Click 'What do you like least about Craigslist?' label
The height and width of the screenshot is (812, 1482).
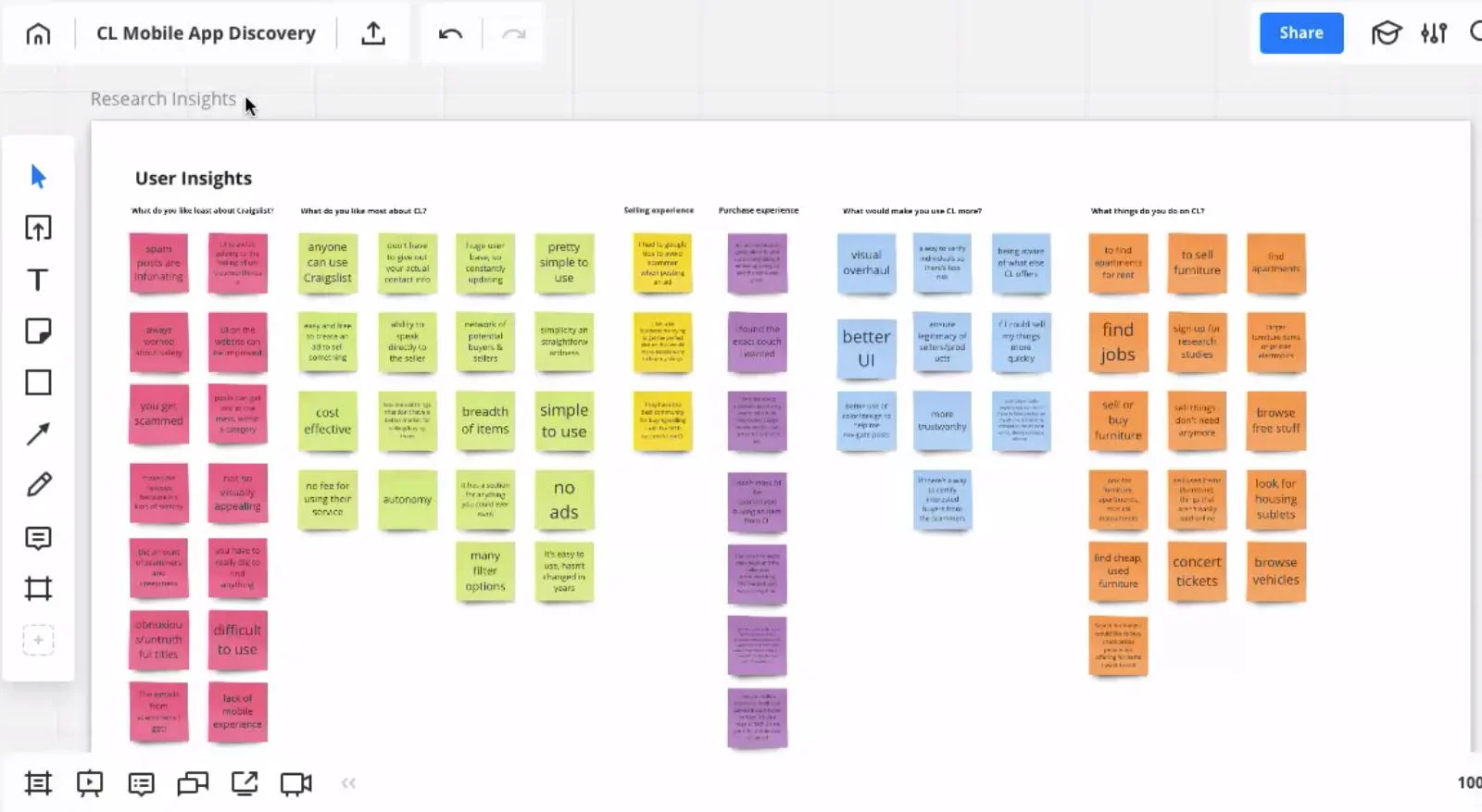203,211
